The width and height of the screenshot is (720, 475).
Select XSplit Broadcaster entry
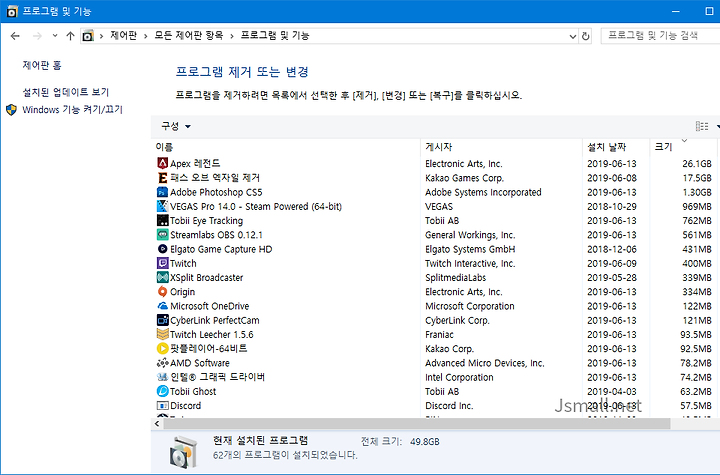point(207,277)
